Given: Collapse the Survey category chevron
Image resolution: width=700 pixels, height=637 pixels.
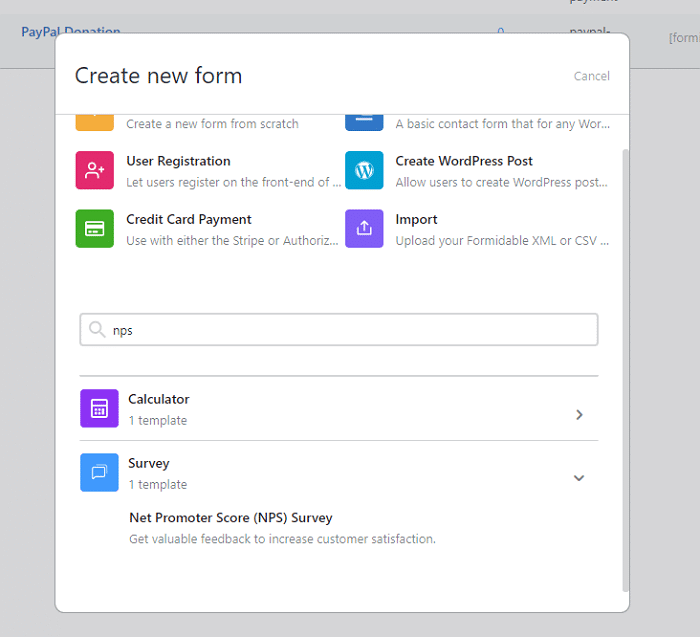Looking at the screenshot, I should click(579, 478).
